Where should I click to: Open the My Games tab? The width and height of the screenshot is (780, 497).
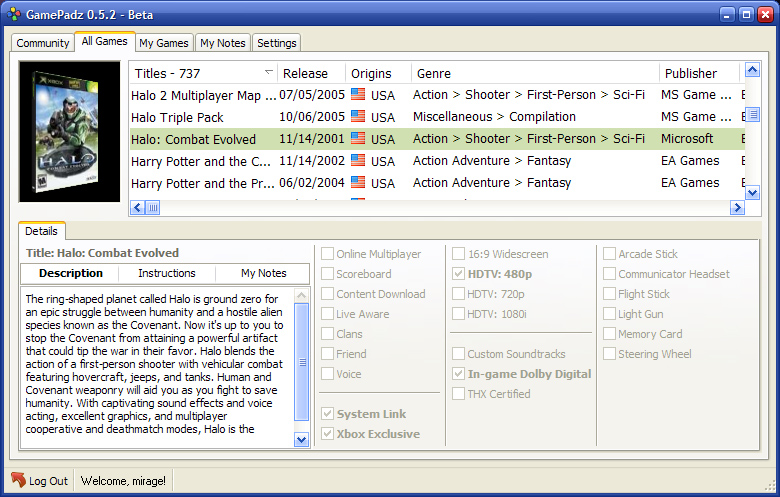pyautogui.click(x=164, y=43)
